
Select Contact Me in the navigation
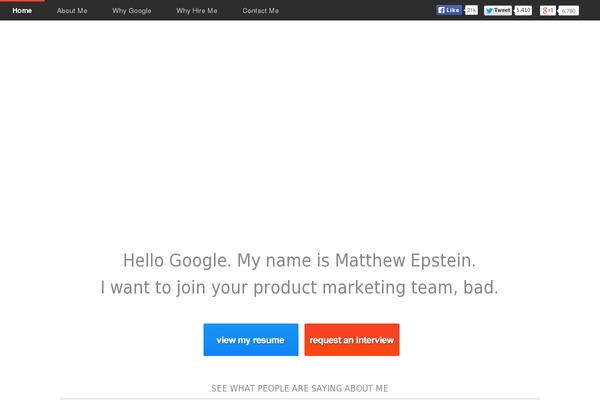point(261,11)
